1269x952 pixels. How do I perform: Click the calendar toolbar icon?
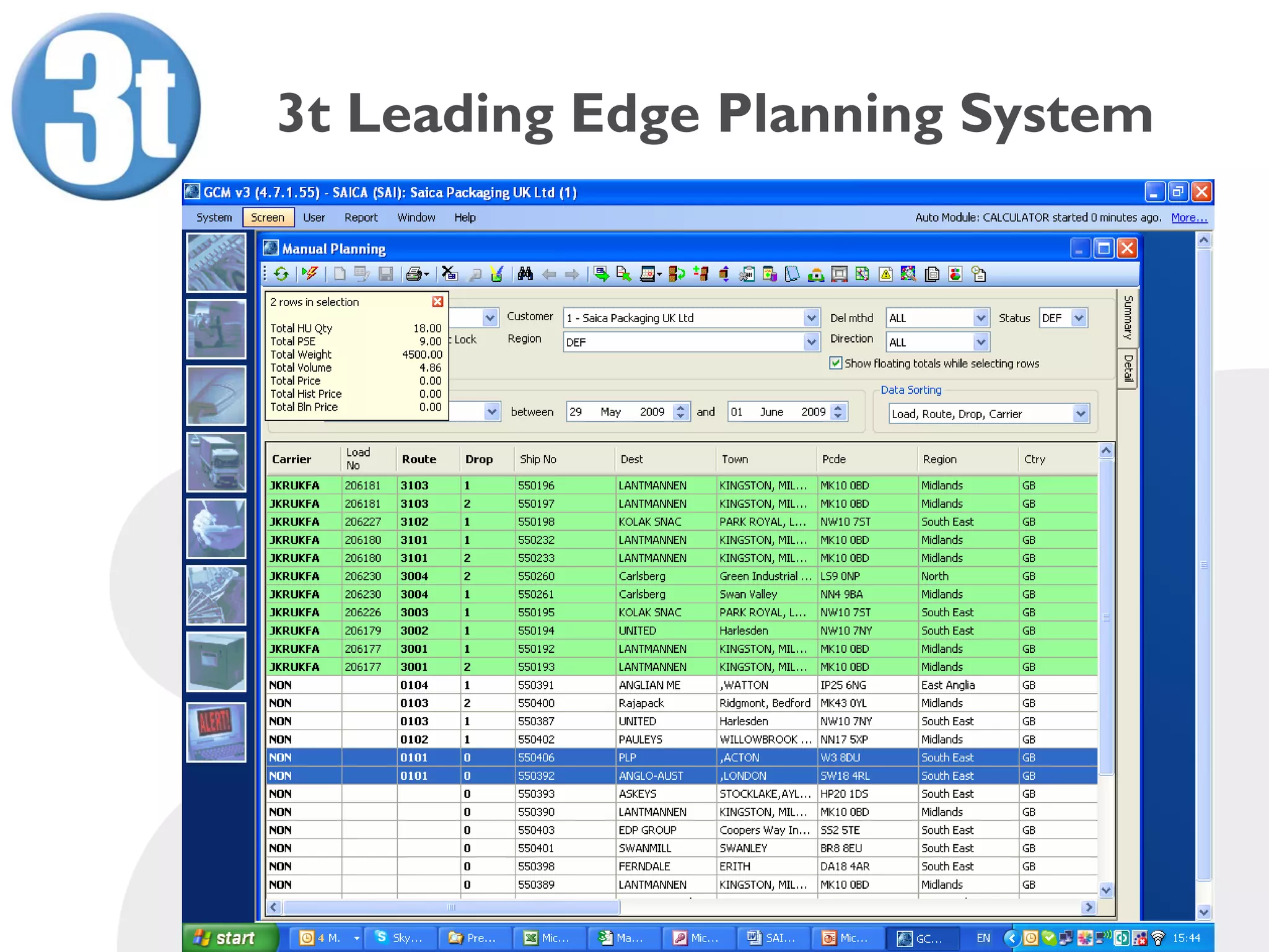click(648, 274)
